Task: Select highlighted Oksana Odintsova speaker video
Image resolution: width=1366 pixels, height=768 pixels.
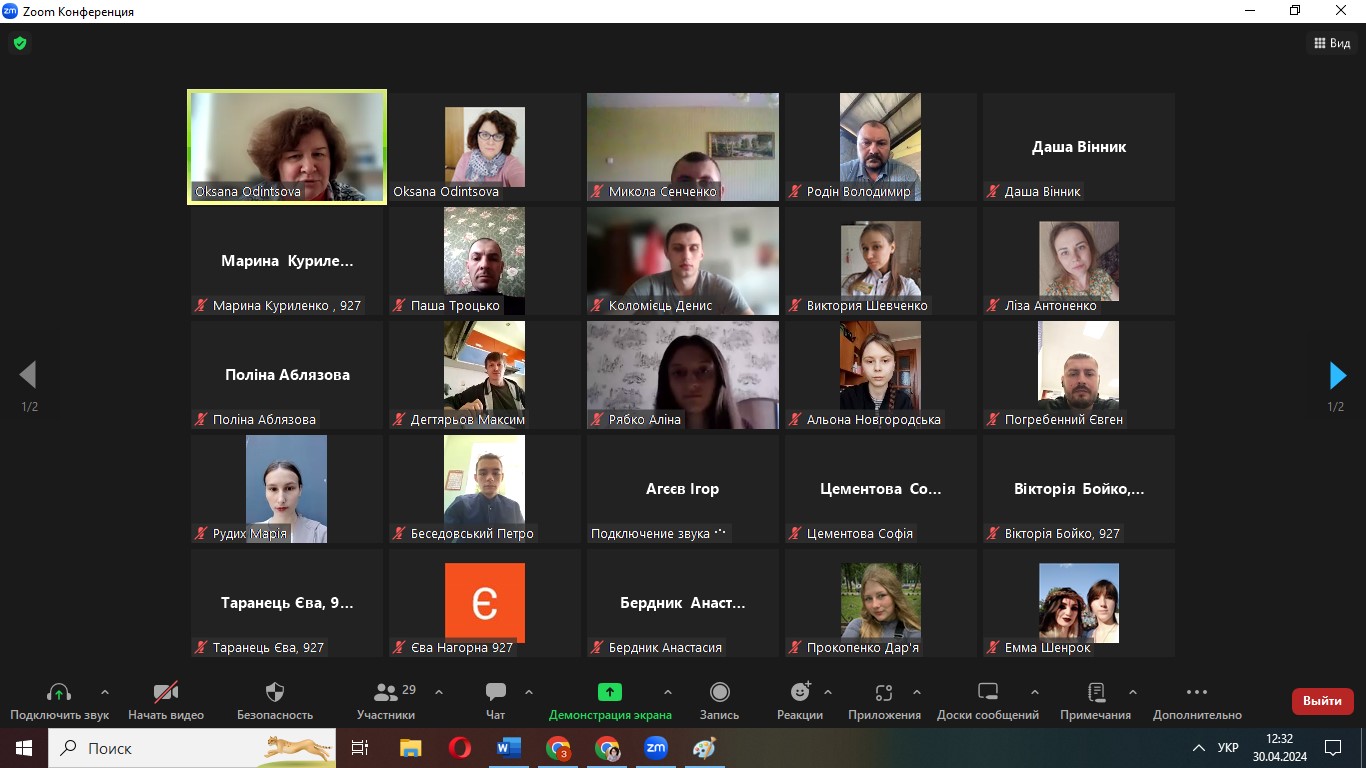Action: [x=287, y=147]
